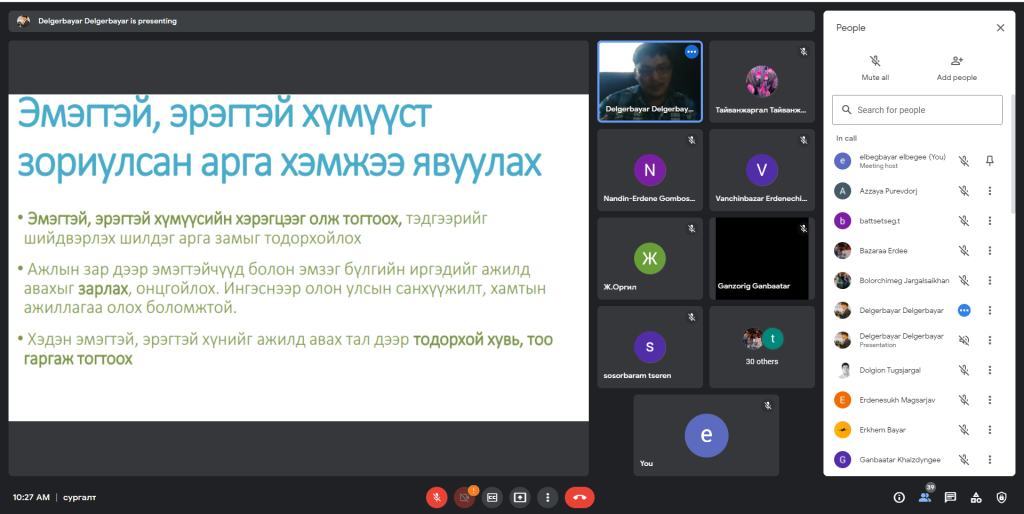Close the People side panel
The image size is (1024, 514).
[x=1000, y=28]
